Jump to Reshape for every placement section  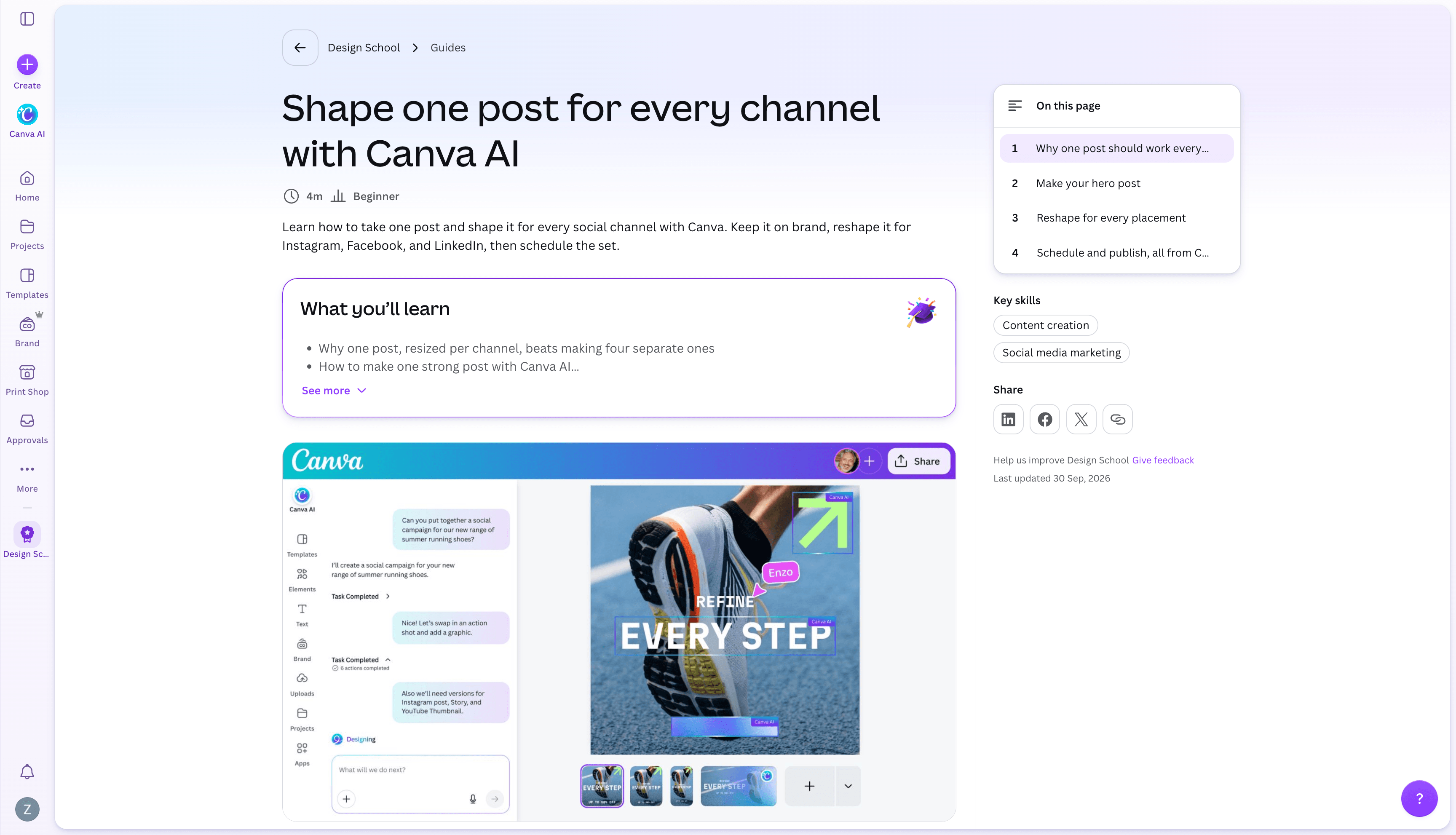click(x=1116, y=218)
